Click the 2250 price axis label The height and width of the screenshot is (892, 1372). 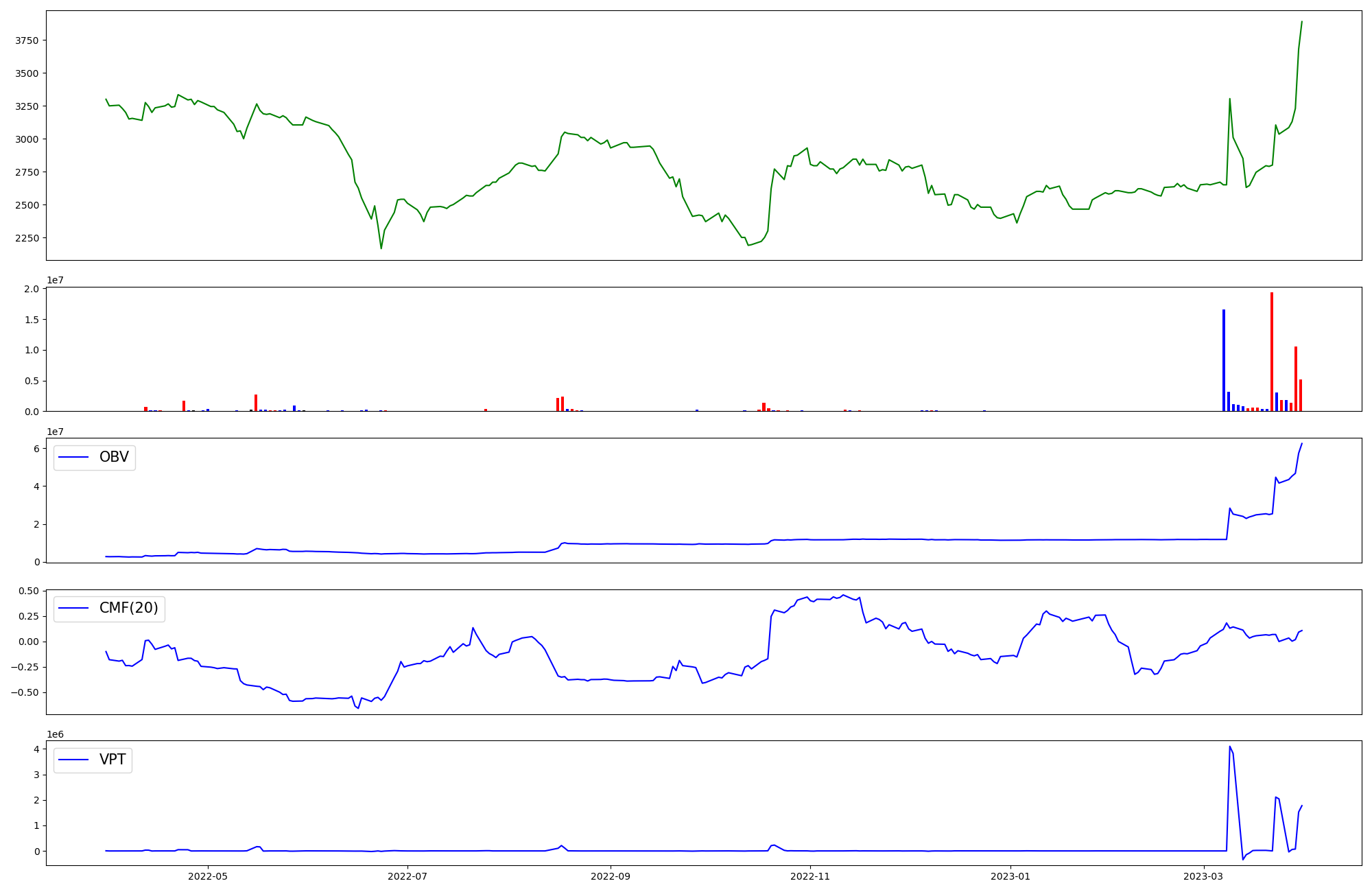tap(27, 238)
